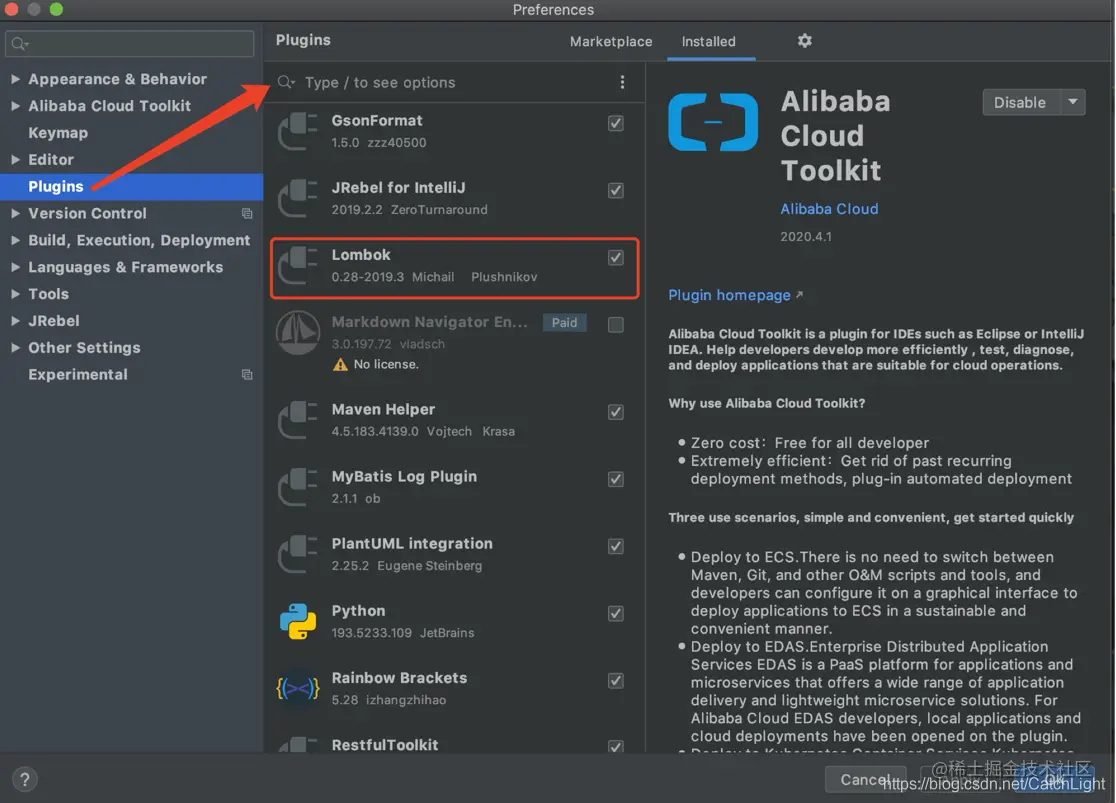The image size is (1116, 803).
Task: Click the plugin version 2020.4.1 text
Action: 806,236
